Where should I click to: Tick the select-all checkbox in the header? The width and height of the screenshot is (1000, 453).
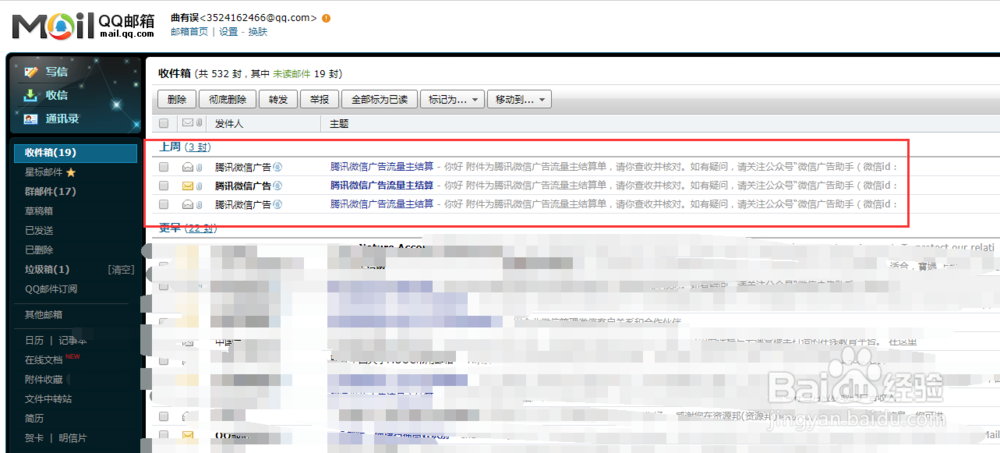point(164,123)
